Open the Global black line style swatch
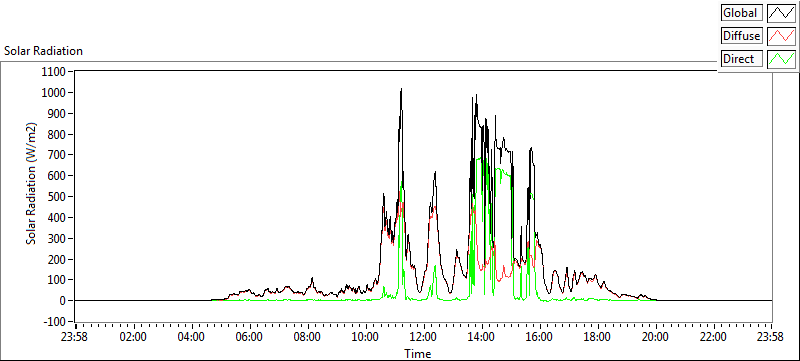The height and width of the screenshot is (361, 800). click(782, 12)
